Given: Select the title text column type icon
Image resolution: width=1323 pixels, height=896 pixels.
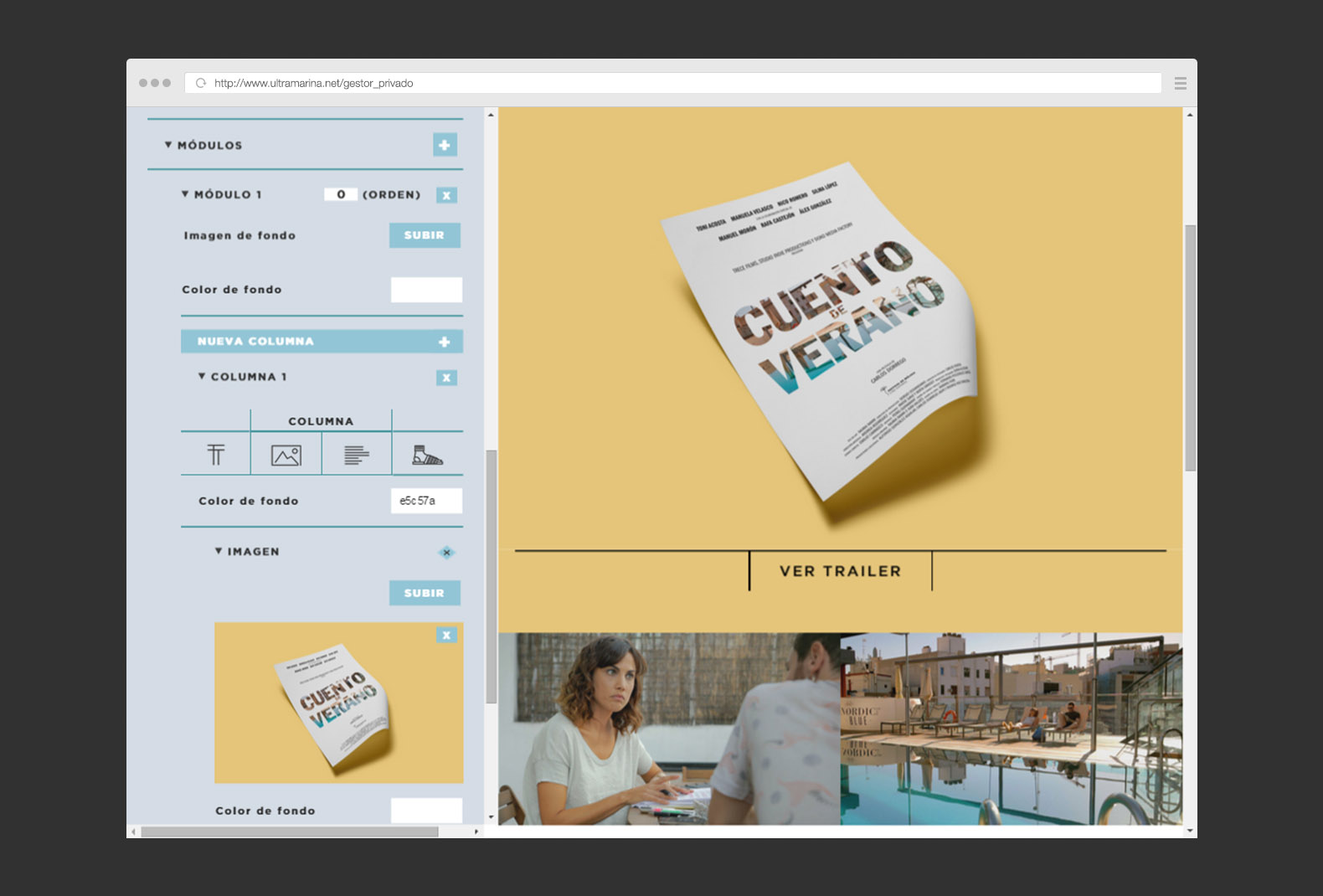Looking at the screenshot, I should click(216, 454).
